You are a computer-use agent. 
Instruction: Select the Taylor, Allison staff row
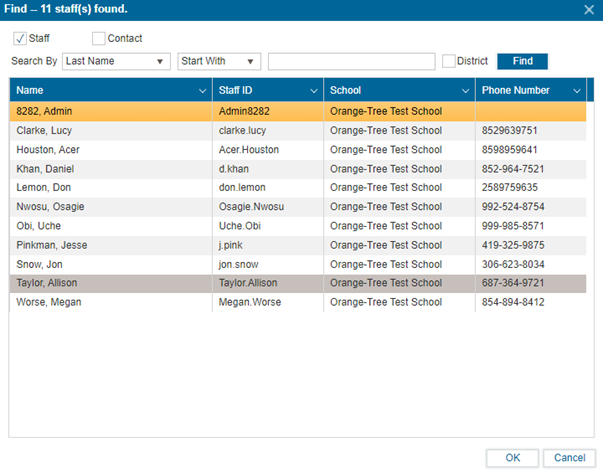[110, 283]
